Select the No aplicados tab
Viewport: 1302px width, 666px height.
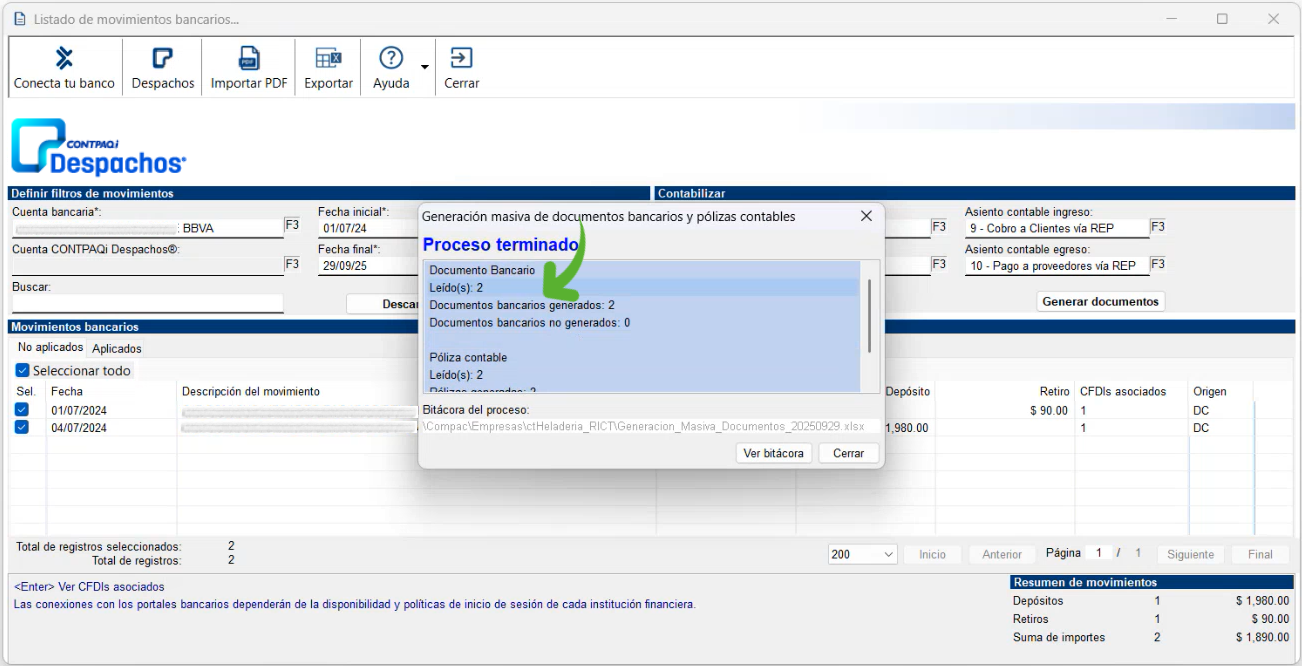50,348
